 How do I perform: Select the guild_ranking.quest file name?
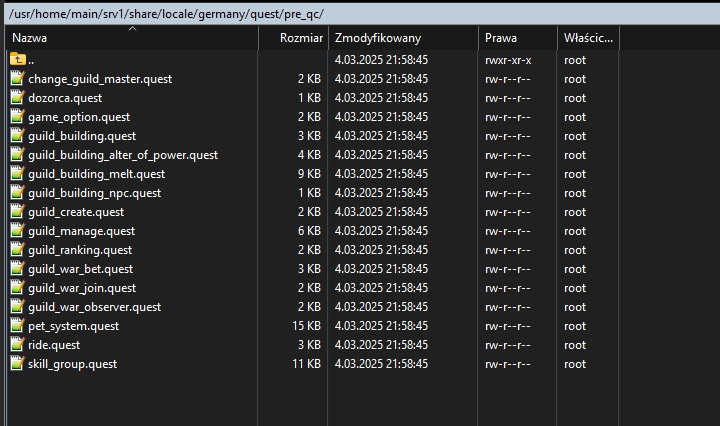tap(80, 250)
